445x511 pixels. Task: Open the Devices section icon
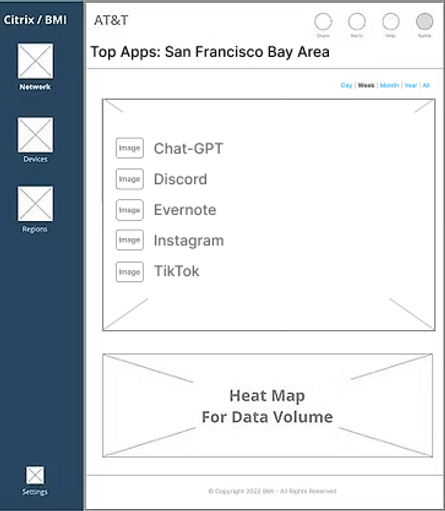pos(35,135)
